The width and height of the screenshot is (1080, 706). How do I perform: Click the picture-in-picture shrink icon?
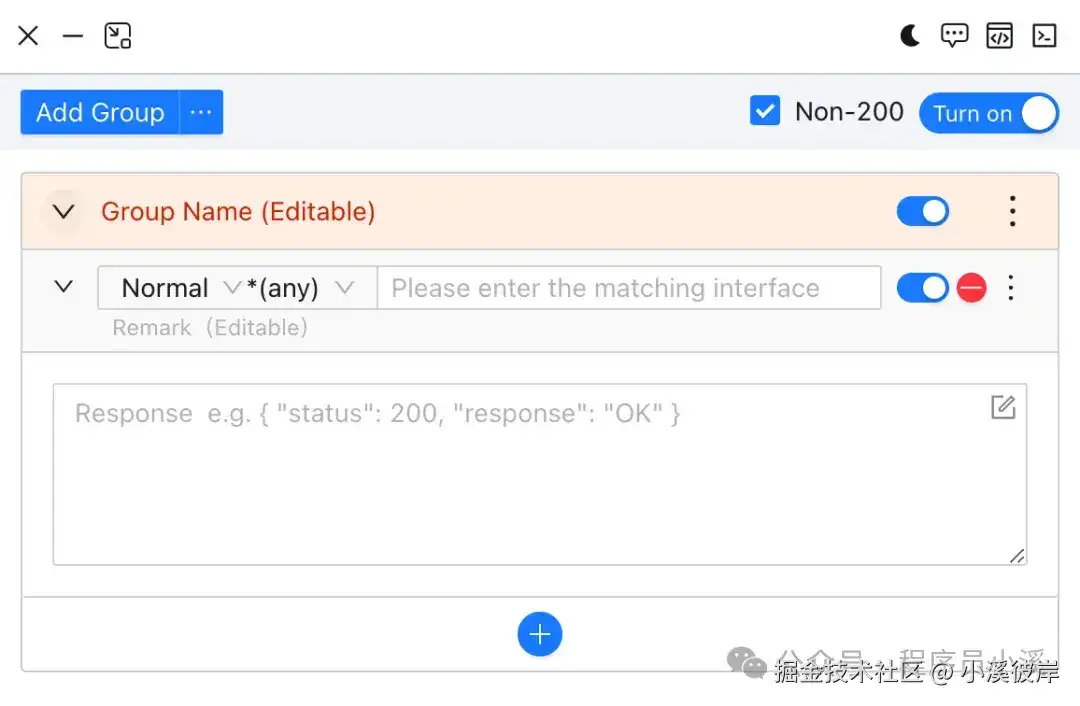(x=118, y=35)
